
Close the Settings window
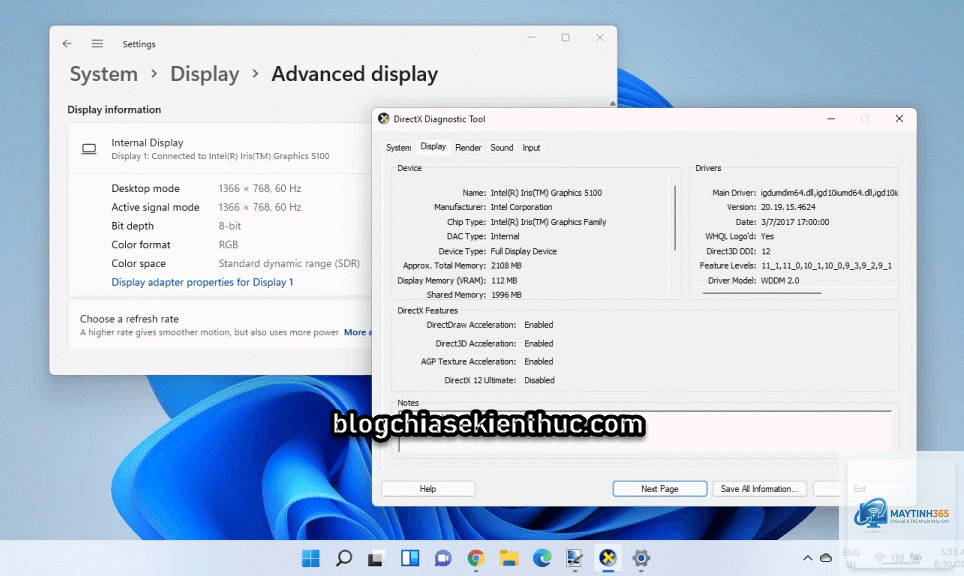[x=599, y=37]
